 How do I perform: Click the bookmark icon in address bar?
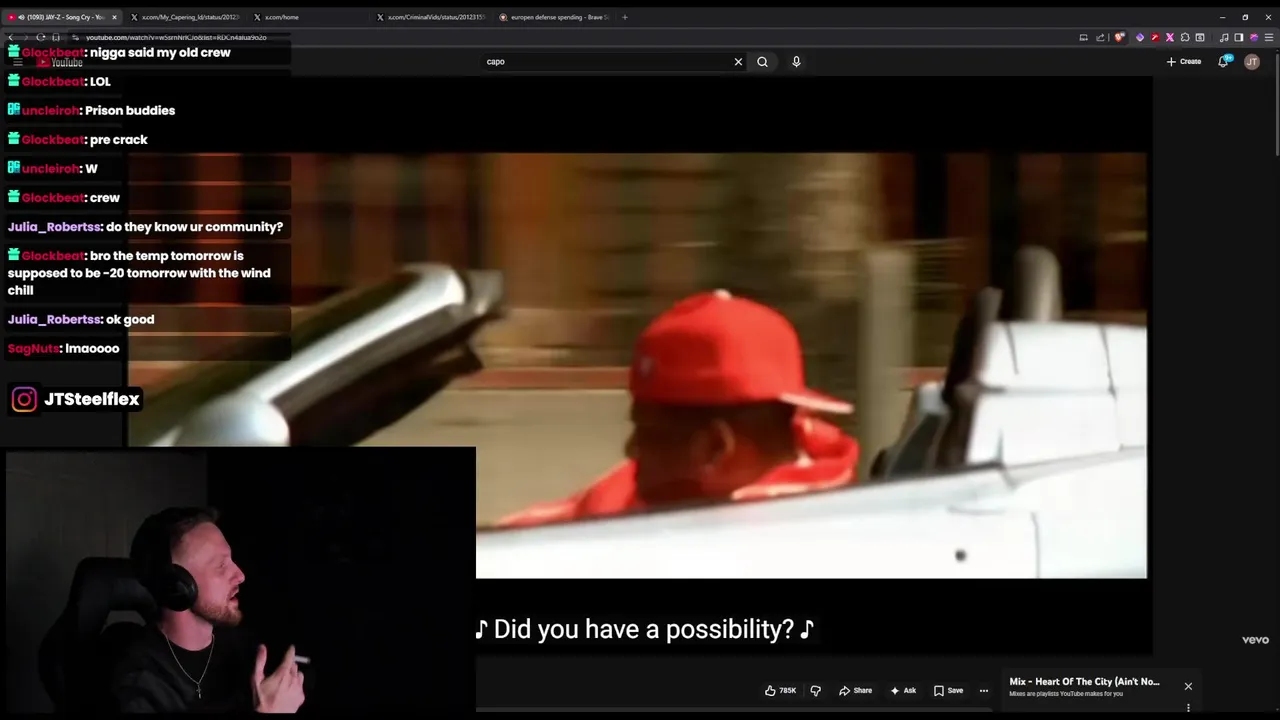[55, 37]
